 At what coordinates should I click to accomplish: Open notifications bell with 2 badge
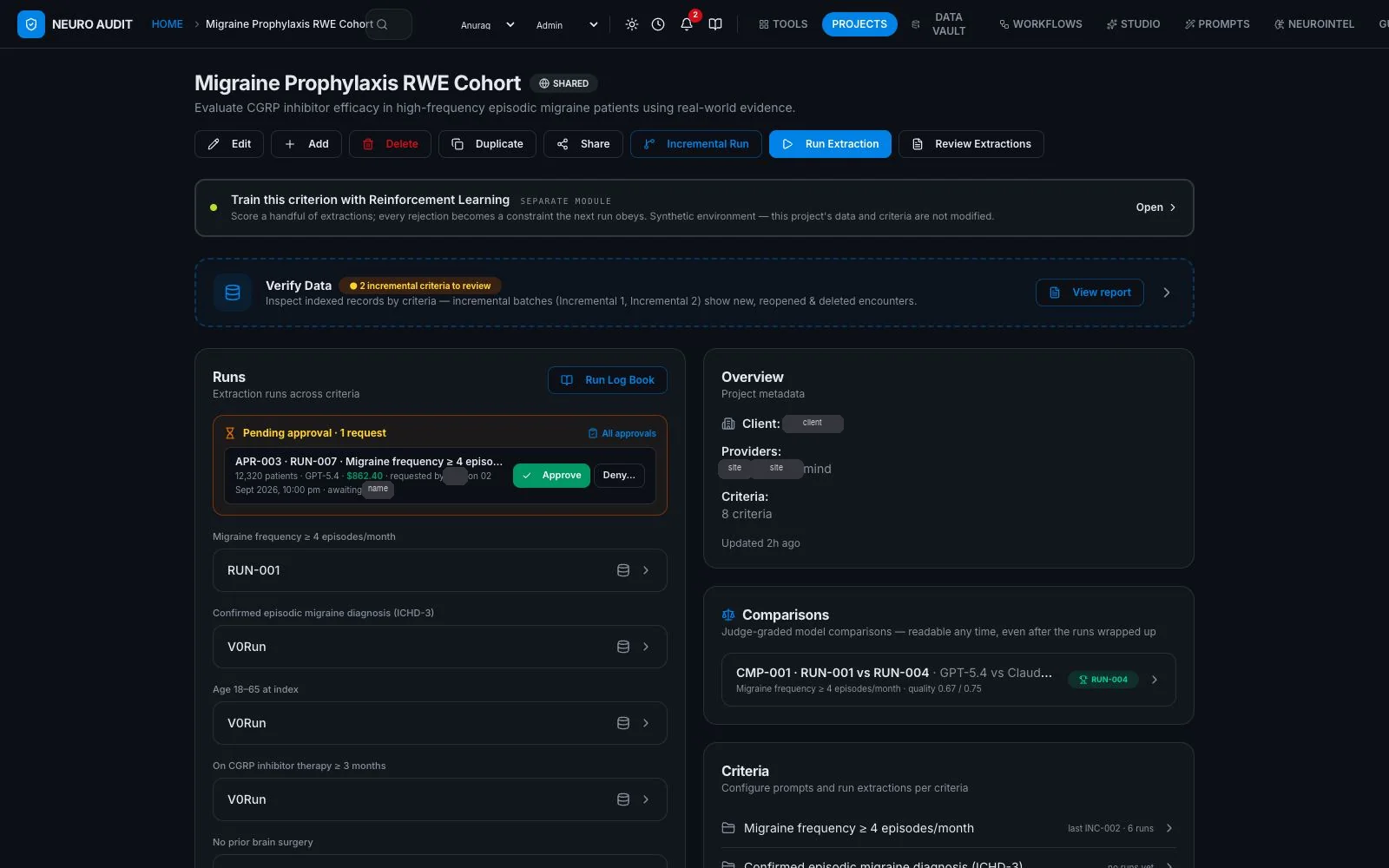[687, 24]
